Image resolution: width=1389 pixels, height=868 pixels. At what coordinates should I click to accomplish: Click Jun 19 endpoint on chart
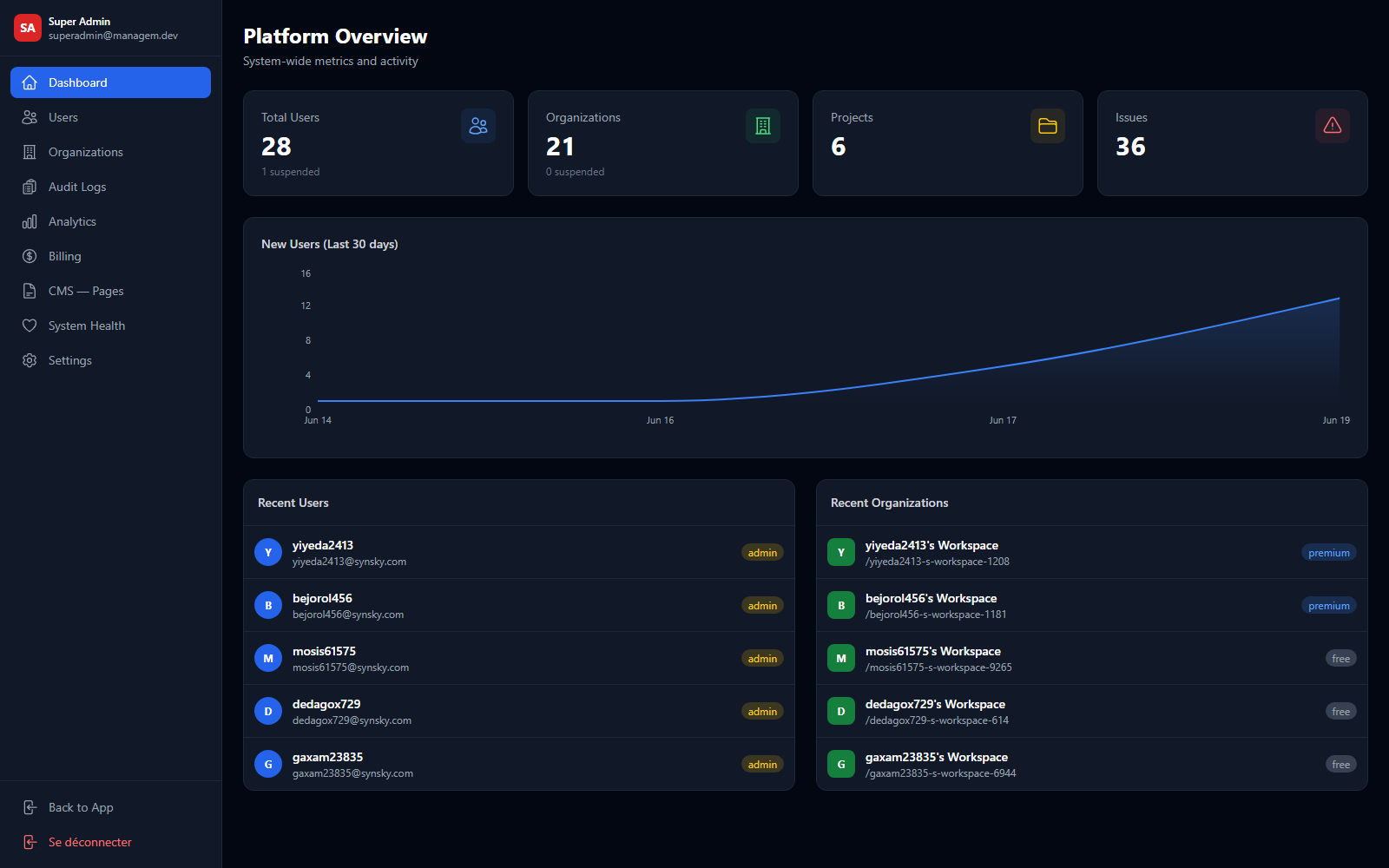[1339, 299]
